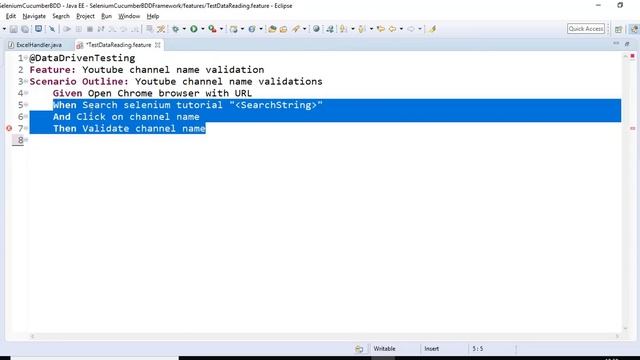
Task: Click the Step Over icon
Action: coord(124,29)
